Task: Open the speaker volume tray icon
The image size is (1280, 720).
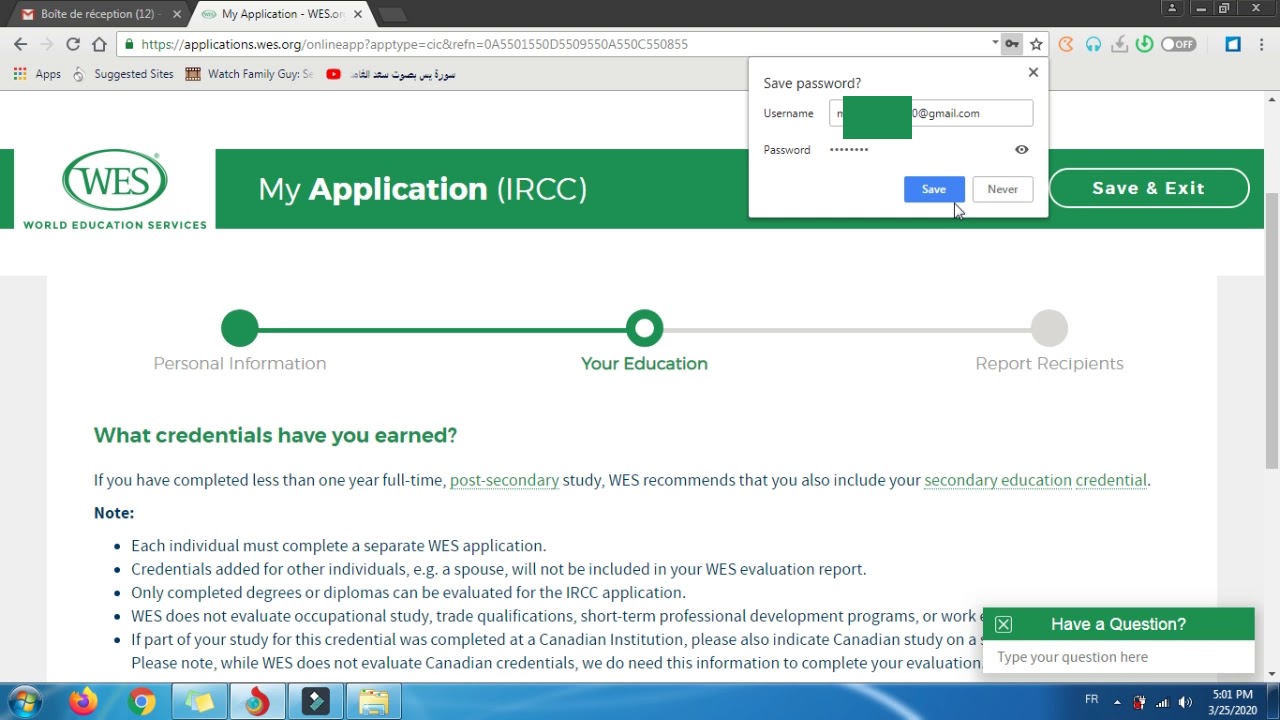Action: (x=1185, y=702)
